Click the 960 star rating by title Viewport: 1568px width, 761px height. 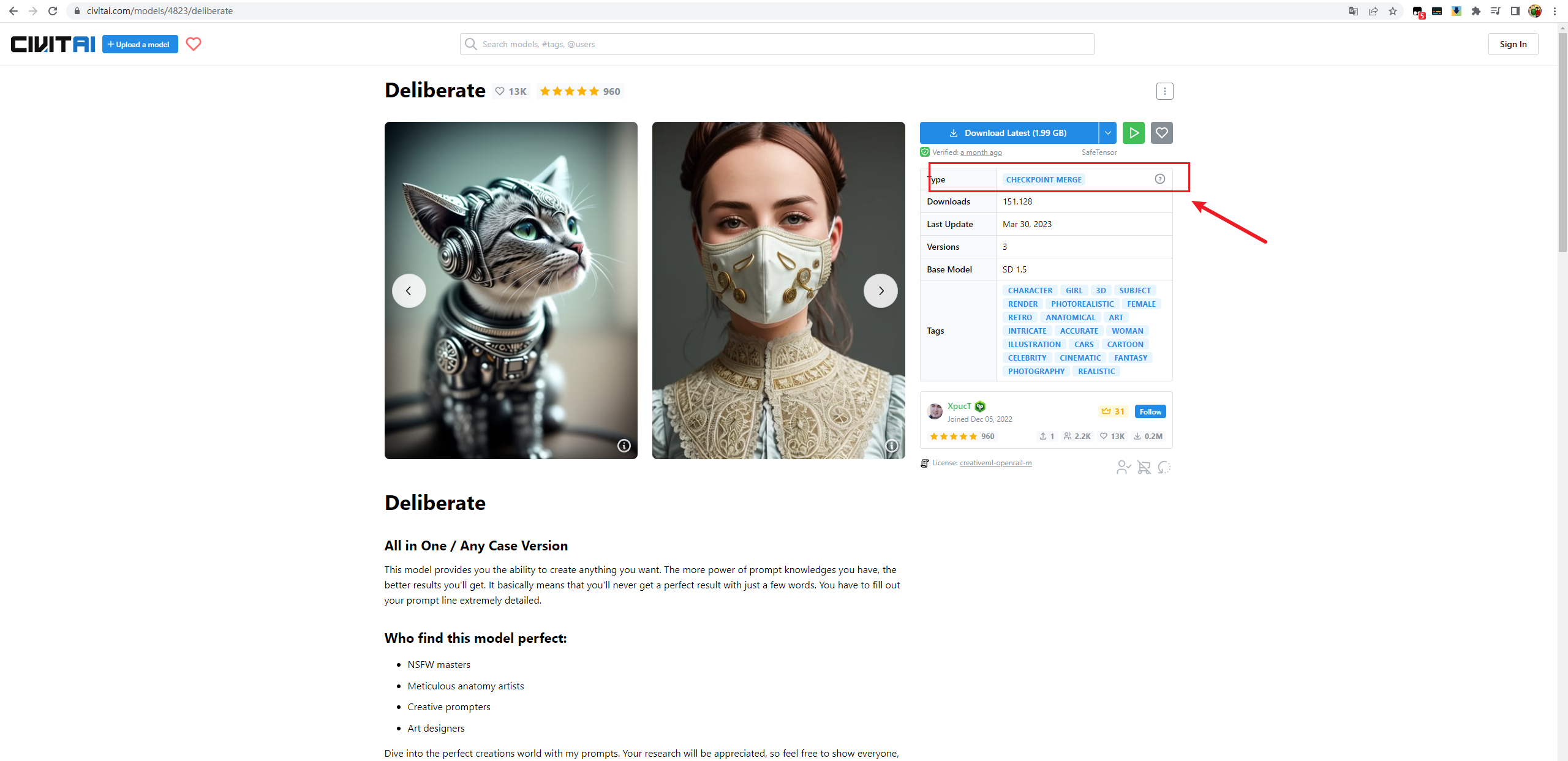click(580, 91)
